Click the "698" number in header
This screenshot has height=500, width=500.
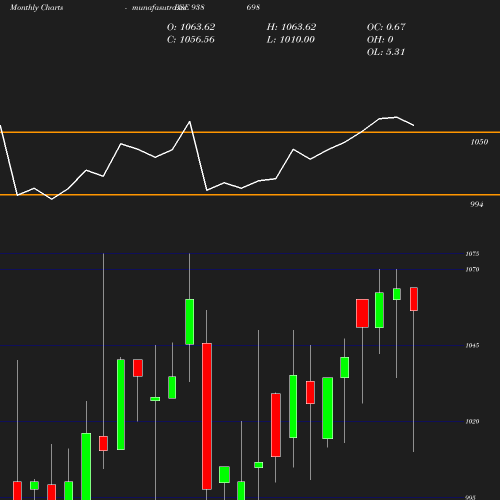(x=253, y=7)
